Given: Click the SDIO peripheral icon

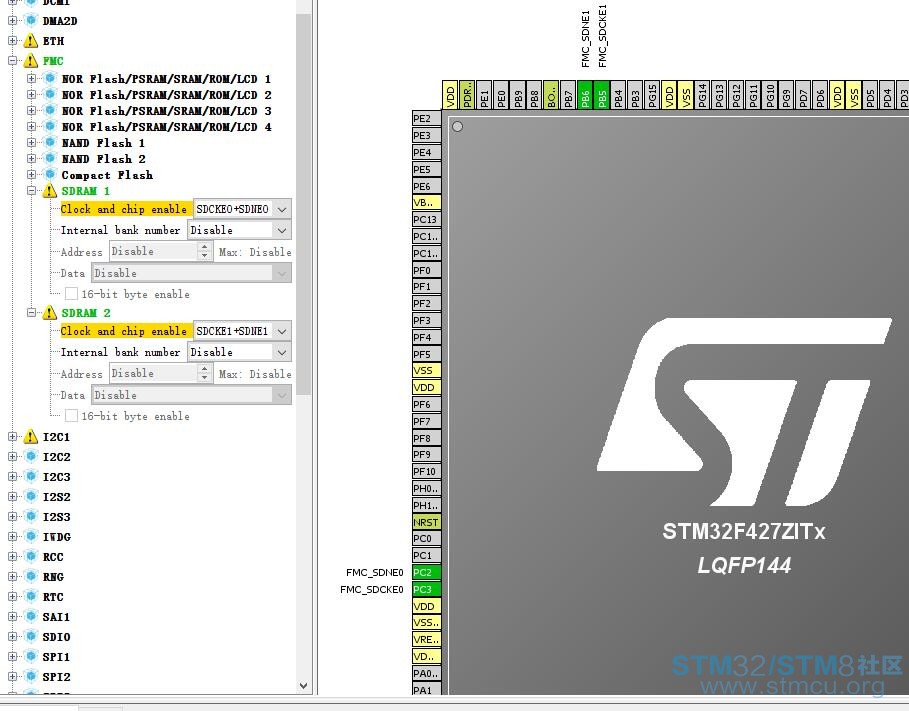Looking at the screenshot, I should pyautogui.click(x=31, y=637).
